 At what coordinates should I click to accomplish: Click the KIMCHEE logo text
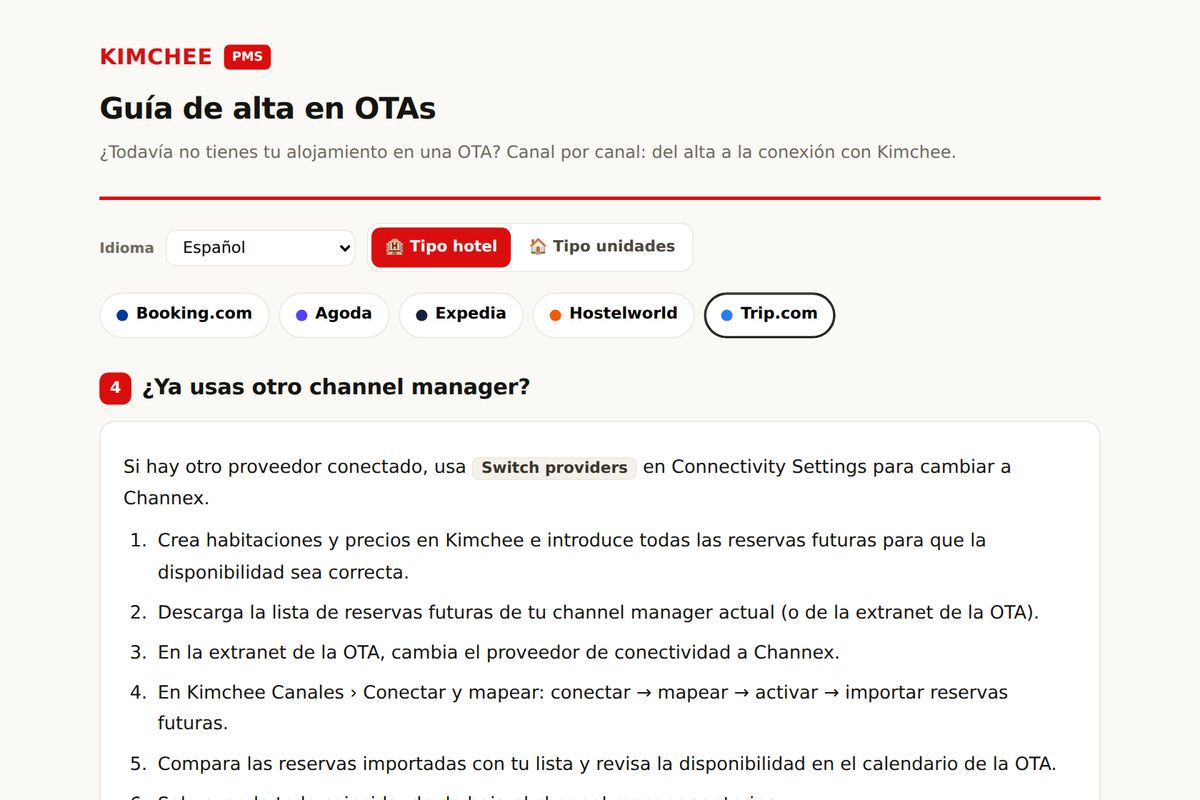(156, 57)
